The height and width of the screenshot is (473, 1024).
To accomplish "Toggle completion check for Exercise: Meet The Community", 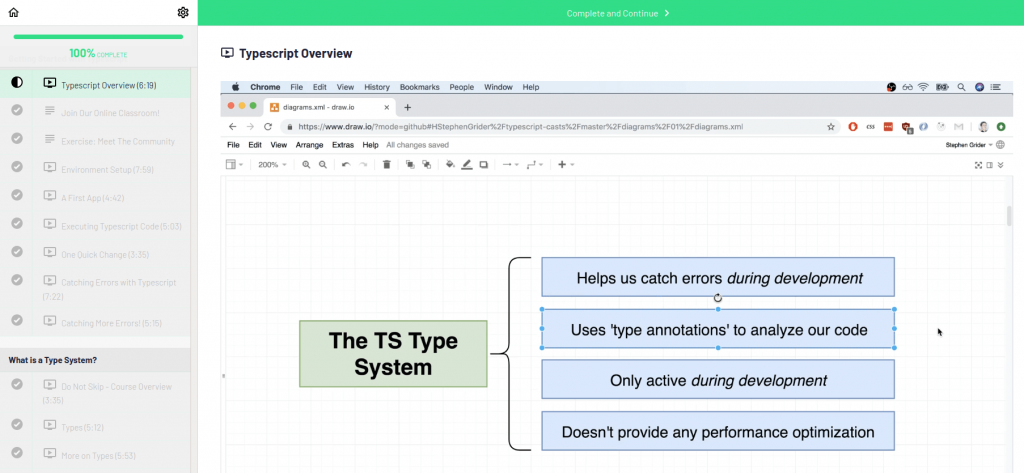I will tap(17, 139).
